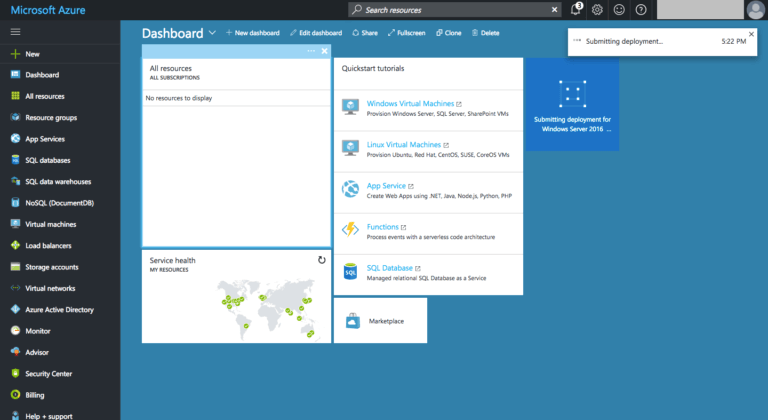Screen dimensions: 768x420
Task: Click the Functions lightning bolt icon
Action: pyautogui.click(x=350, y=229)
